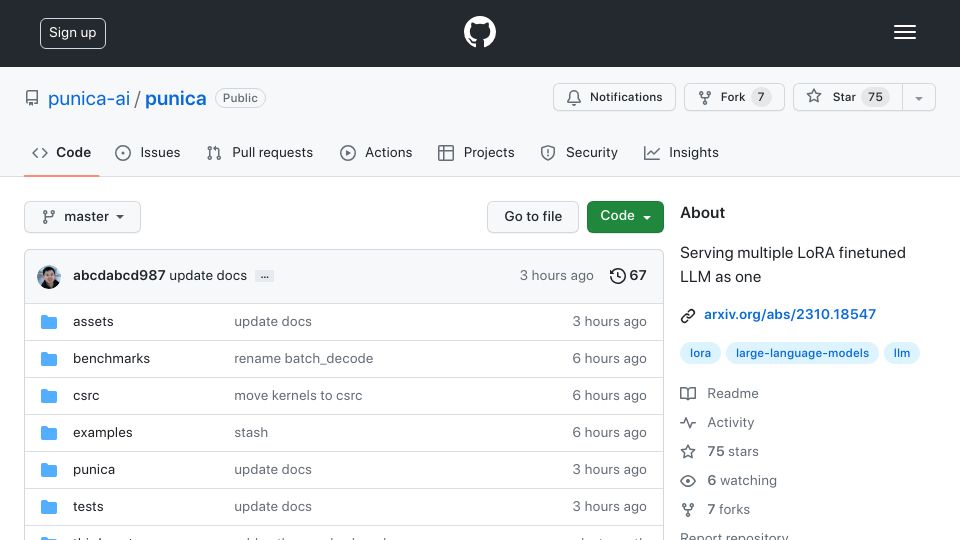The height and width of the screenshot is (540, 960).
Task: Open the 6 watching link
Action: pyautogui.click(x=742, y=480)
